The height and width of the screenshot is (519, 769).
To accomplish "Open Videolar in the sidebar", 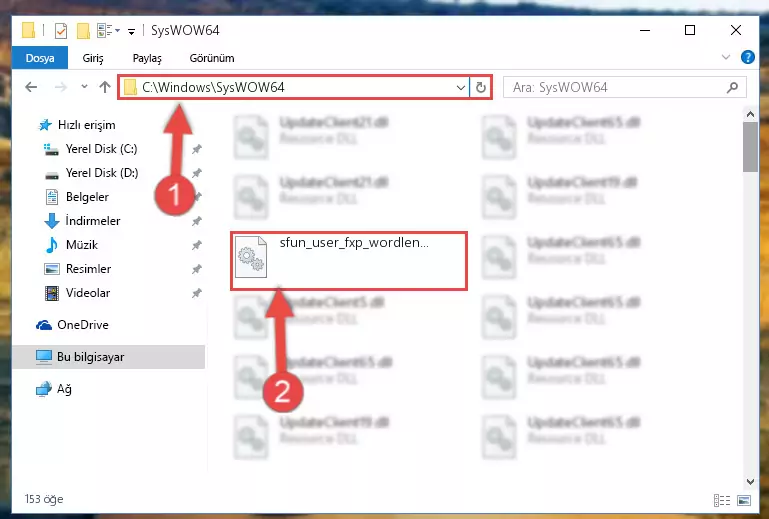I will pos(88,292).
